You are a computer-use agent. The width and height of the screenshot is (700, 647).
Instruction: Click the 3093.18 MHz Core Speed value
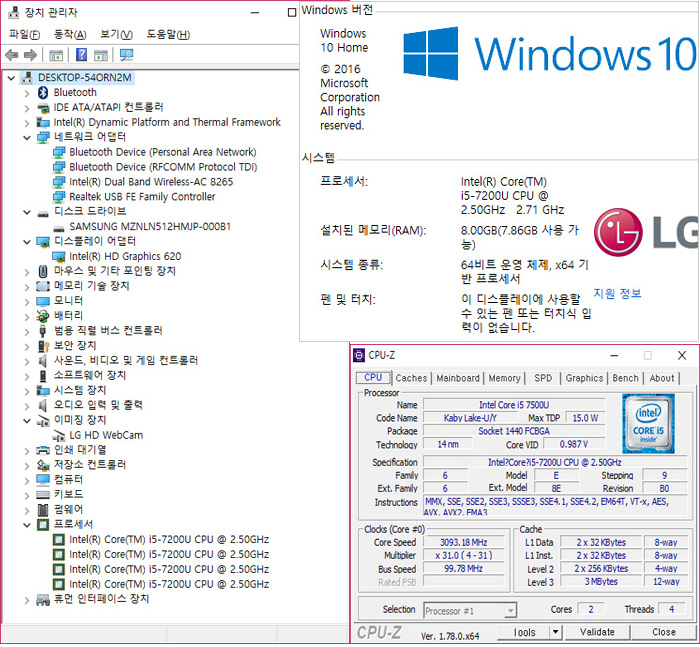[x=463, y=543]
